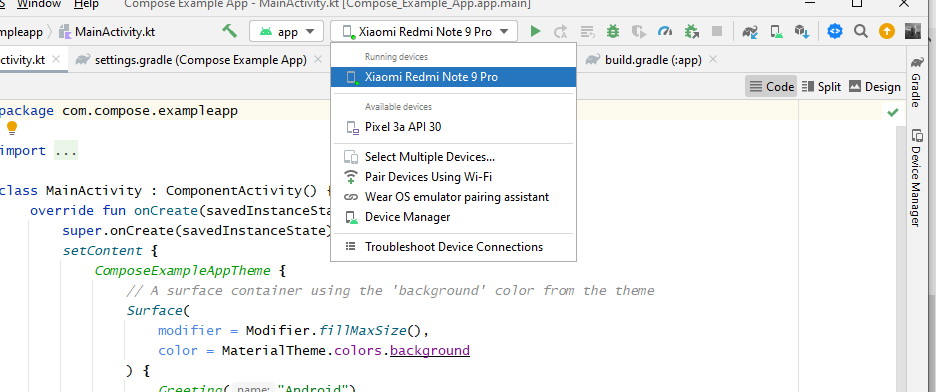Viewport: 936px width, 392px height.
Task: Click the green Run app button
Action: pos(535,32)
